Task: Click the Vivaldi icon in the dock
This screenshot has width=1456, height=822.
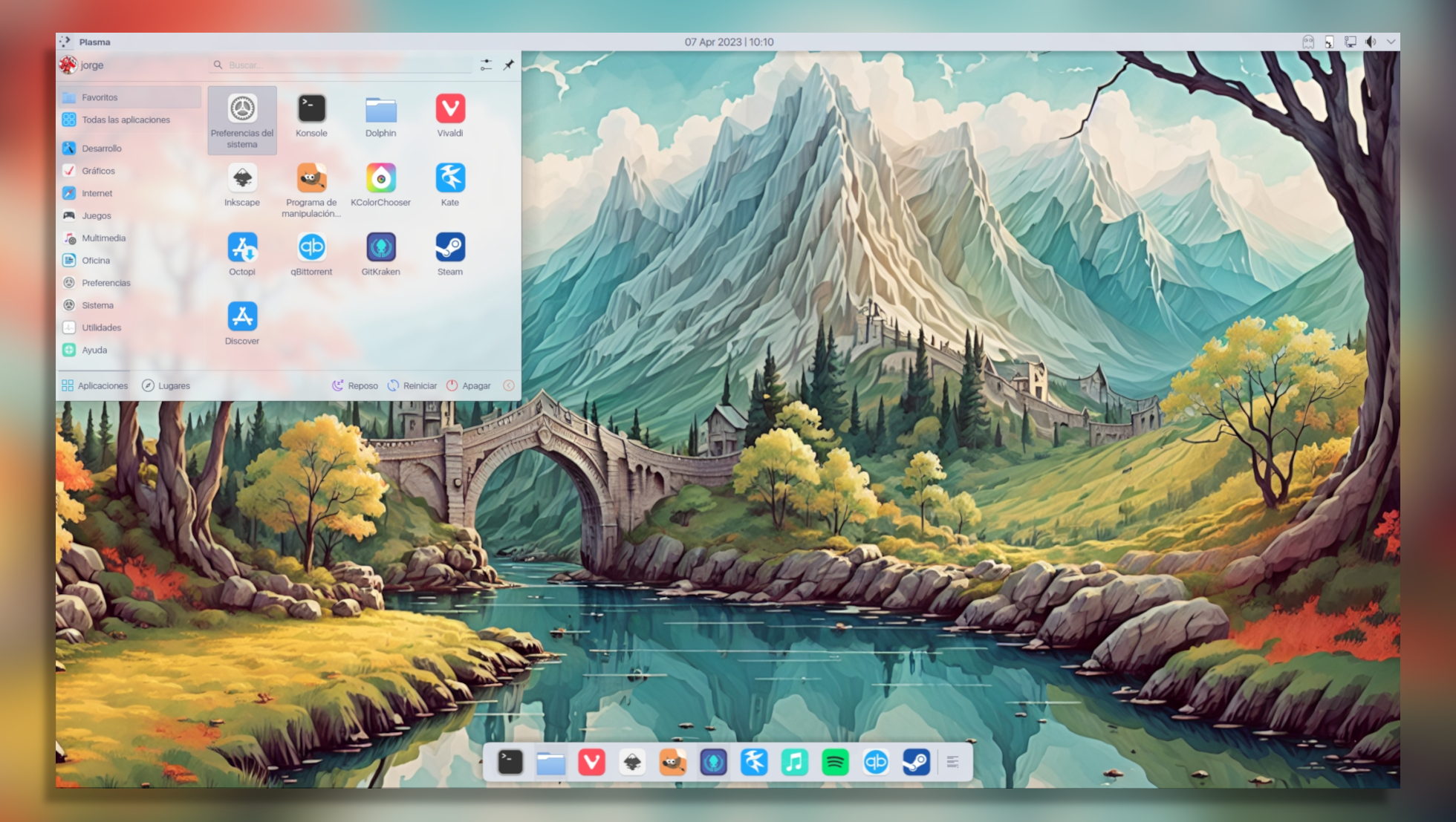Action: [591, 762]
